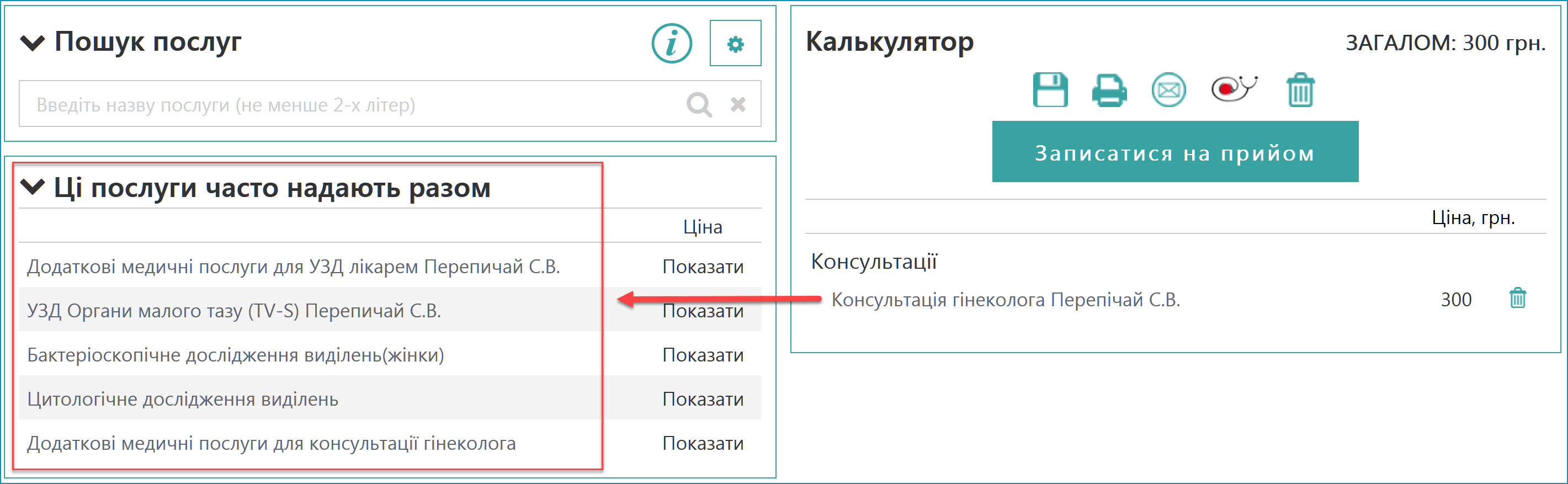Click ЗАГАЛОМ: 300 грн. total
1568x484 pixels.
click(x=1445, y=43)
